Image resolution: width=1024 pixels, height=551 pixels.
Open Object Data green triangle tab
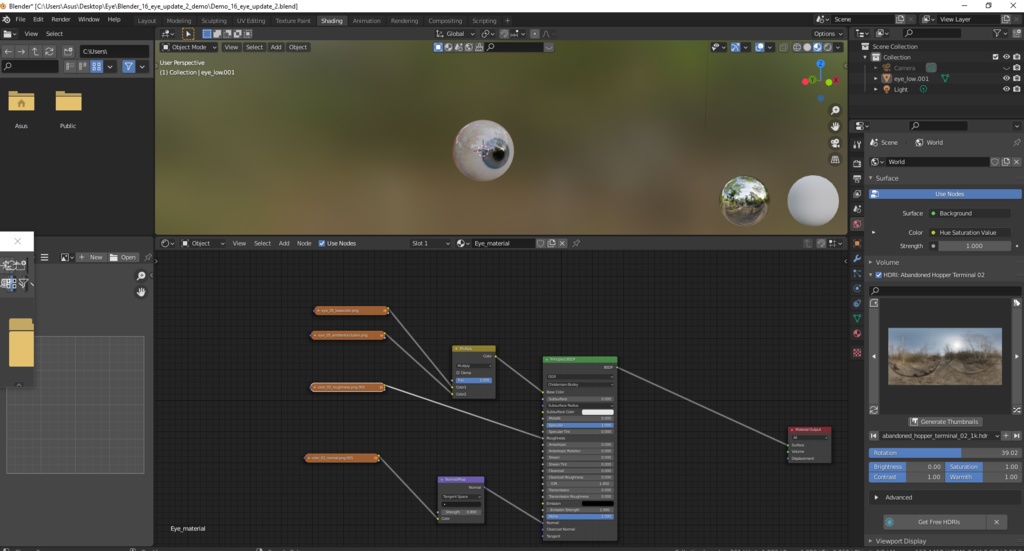coord(857,318)
